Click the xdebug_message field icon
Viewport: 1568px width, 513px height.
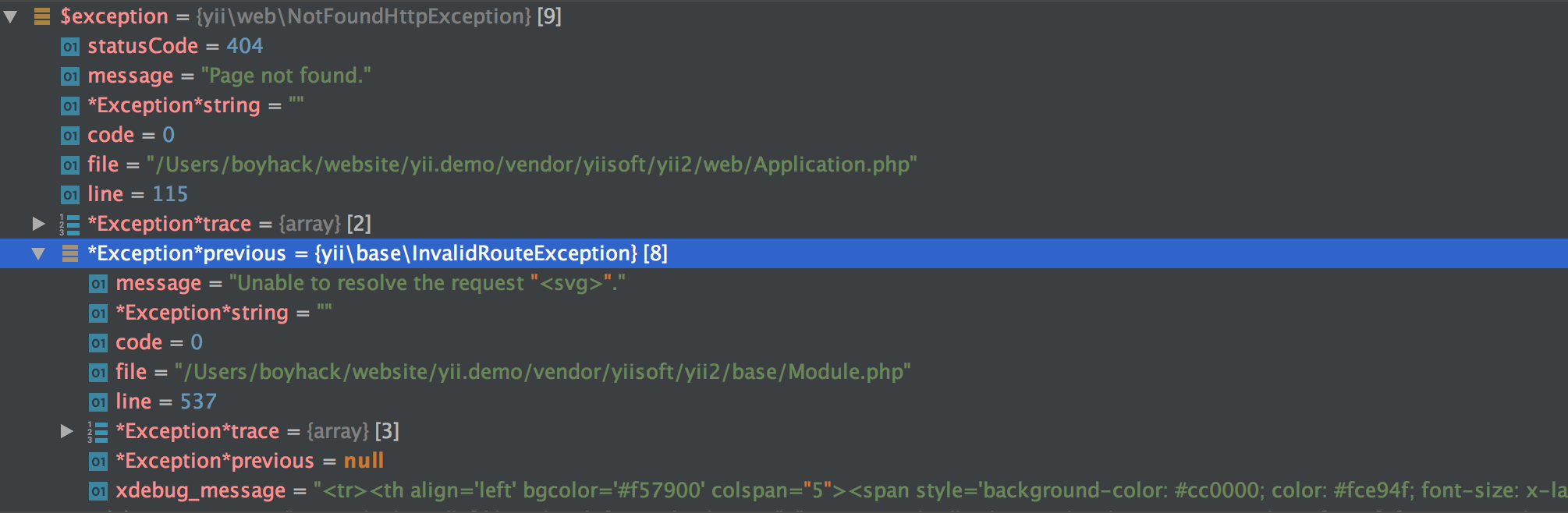[x=98, y=491]
